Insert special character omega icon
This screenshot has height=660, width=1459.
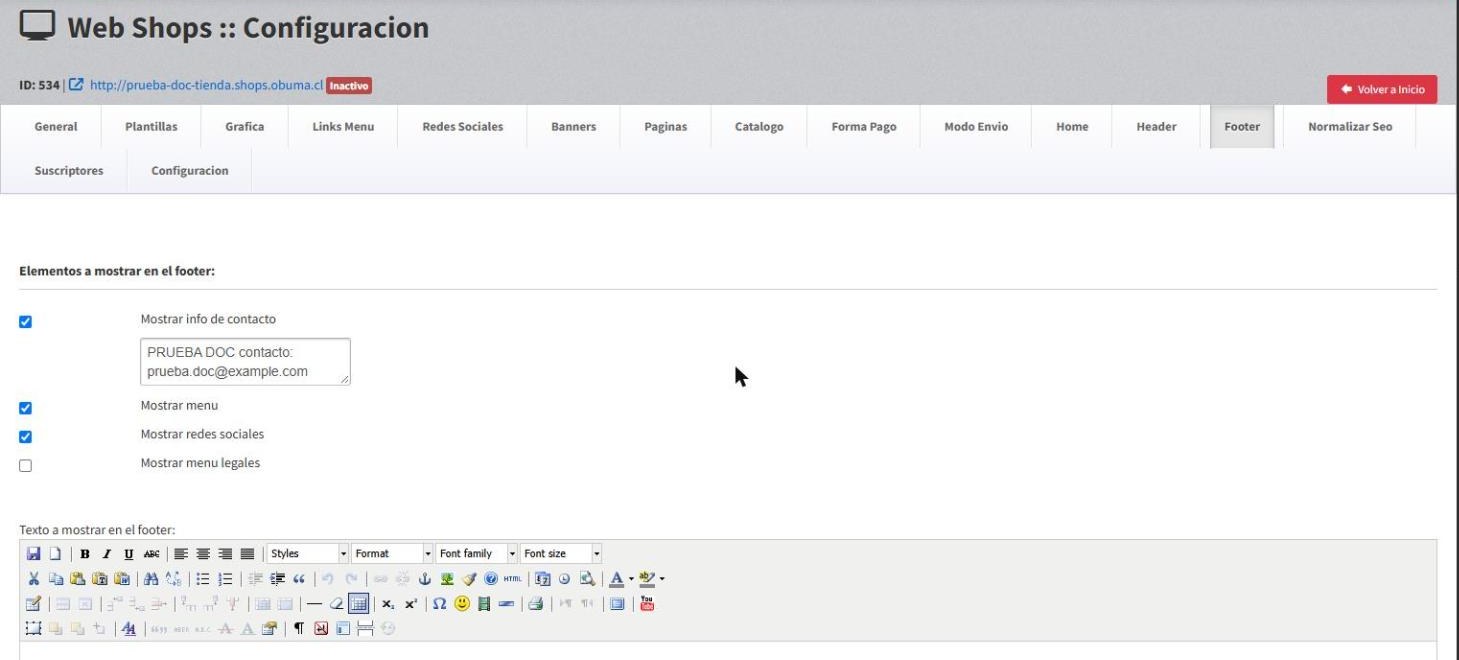click(439, 603)
